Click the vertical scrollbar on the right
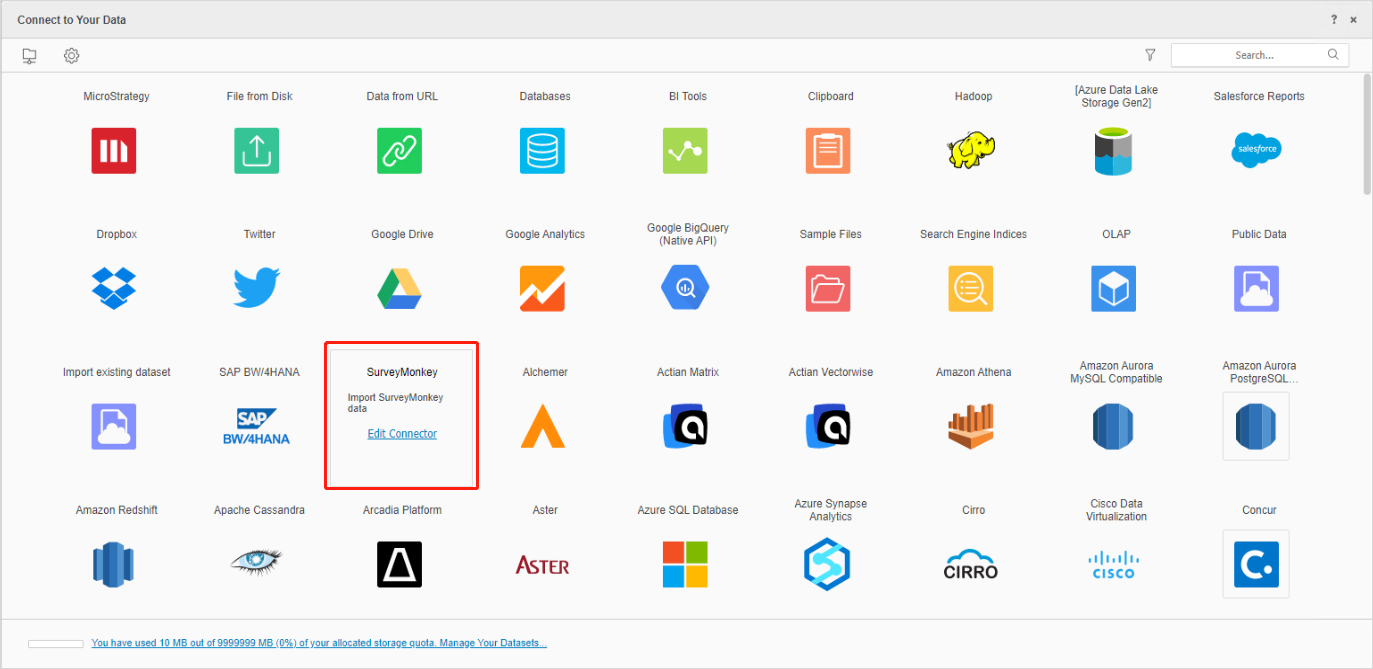Image resolution: width=1373 pixels, height=669 pixels. [x=1366, y=135]
